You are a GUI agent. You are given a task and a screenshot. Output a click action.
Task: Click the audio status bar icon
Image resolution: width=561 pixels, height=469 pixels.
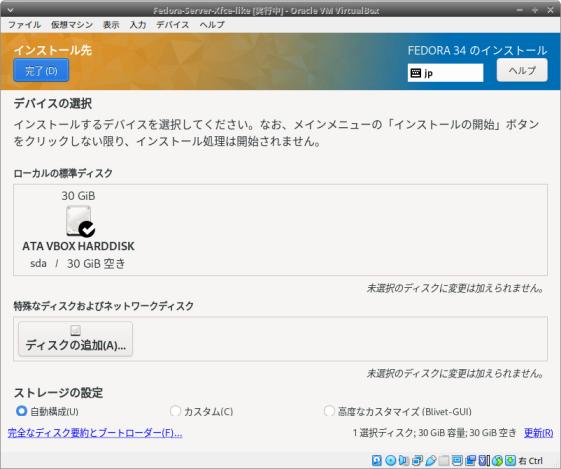[404, 460]
